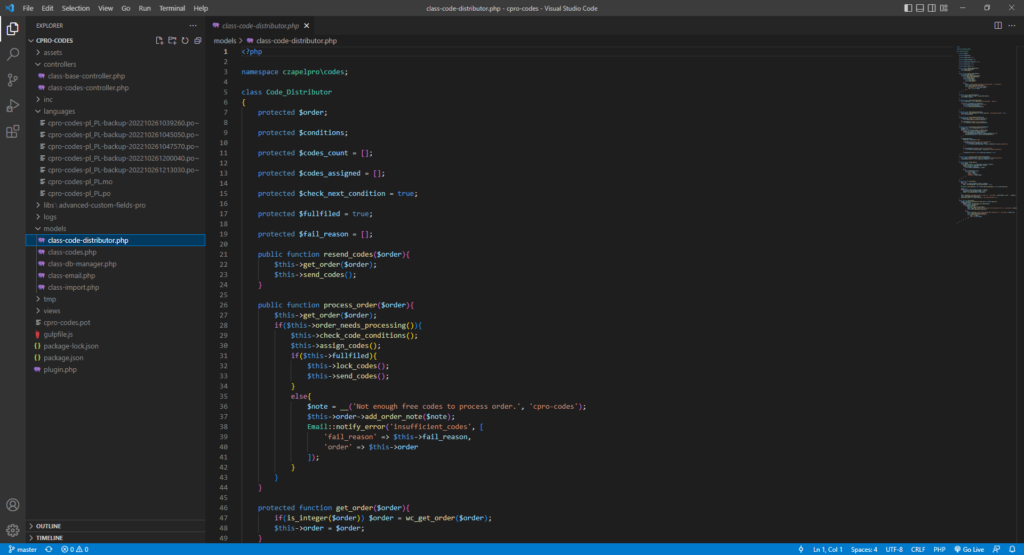The height and width of the screenshot is (555, 1024).
Task: Close the class-code-distributor.php tab
Action: tap(306, 26)
